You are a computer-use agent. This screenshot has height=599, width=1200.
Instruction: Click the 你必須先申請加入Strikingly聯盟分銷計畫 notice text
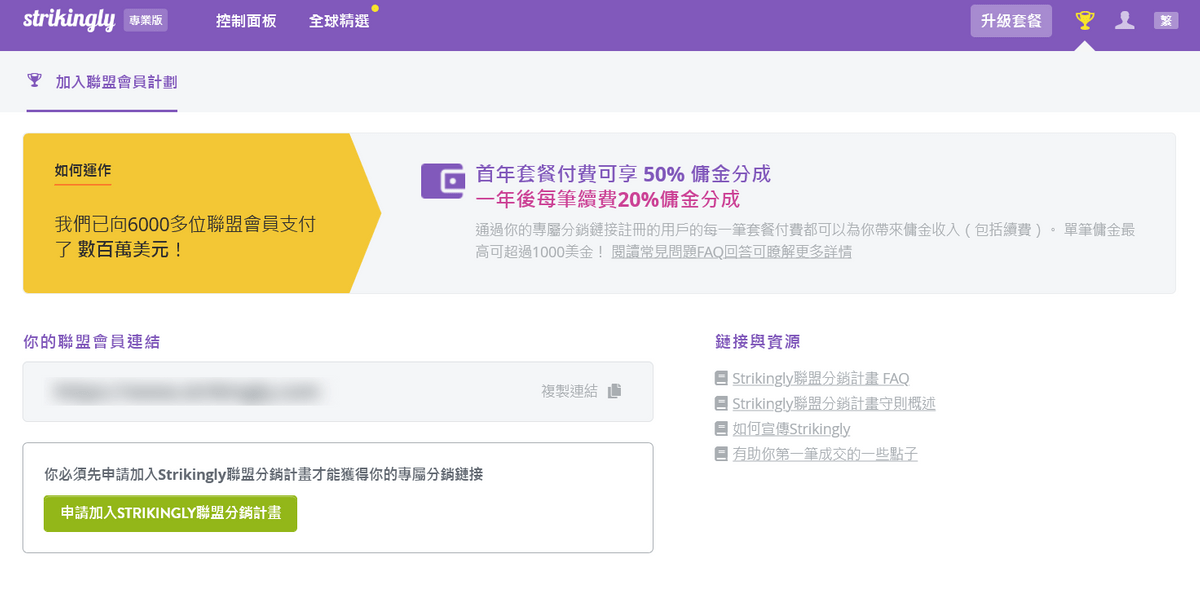(264, 474)
